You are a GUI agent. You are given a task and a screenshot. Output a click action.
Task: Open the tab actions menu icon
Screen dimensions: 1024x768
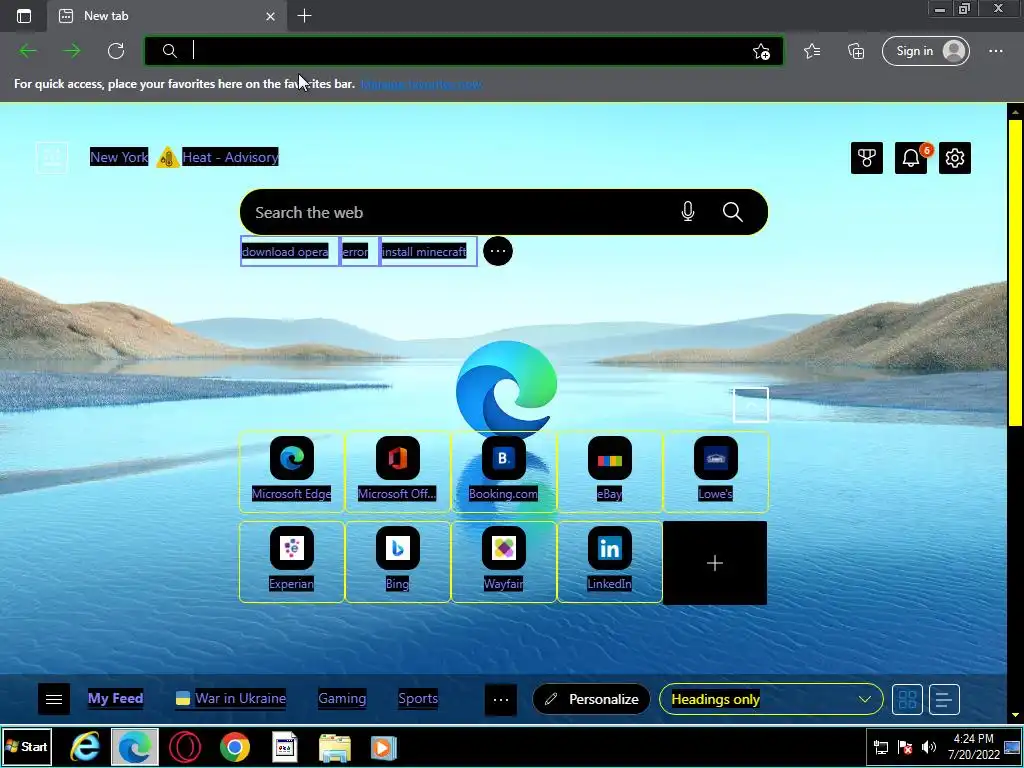(x=24, y=16)
